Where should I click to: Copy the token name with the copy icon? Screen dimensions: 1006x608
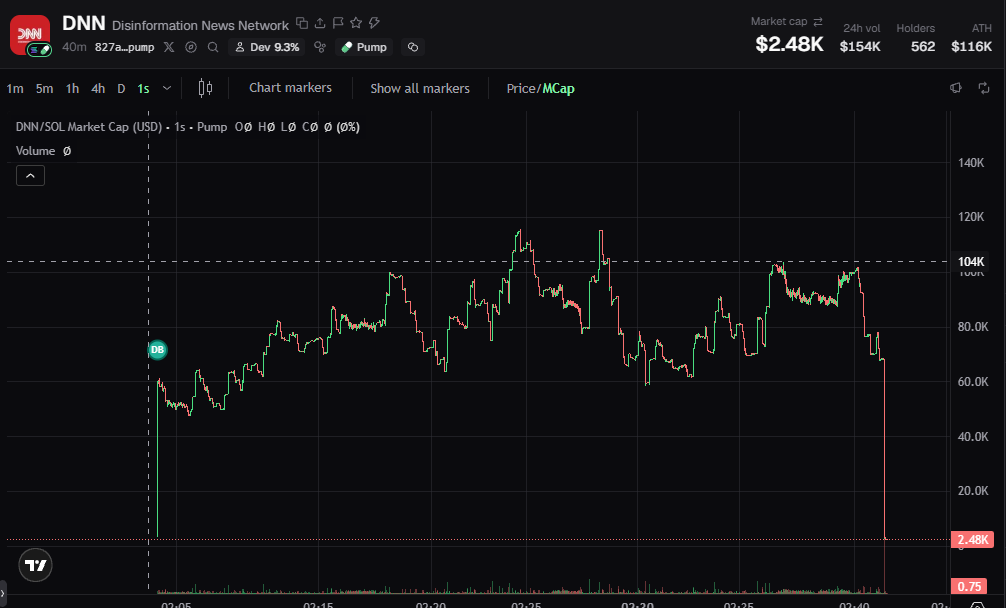click(302, 23)
